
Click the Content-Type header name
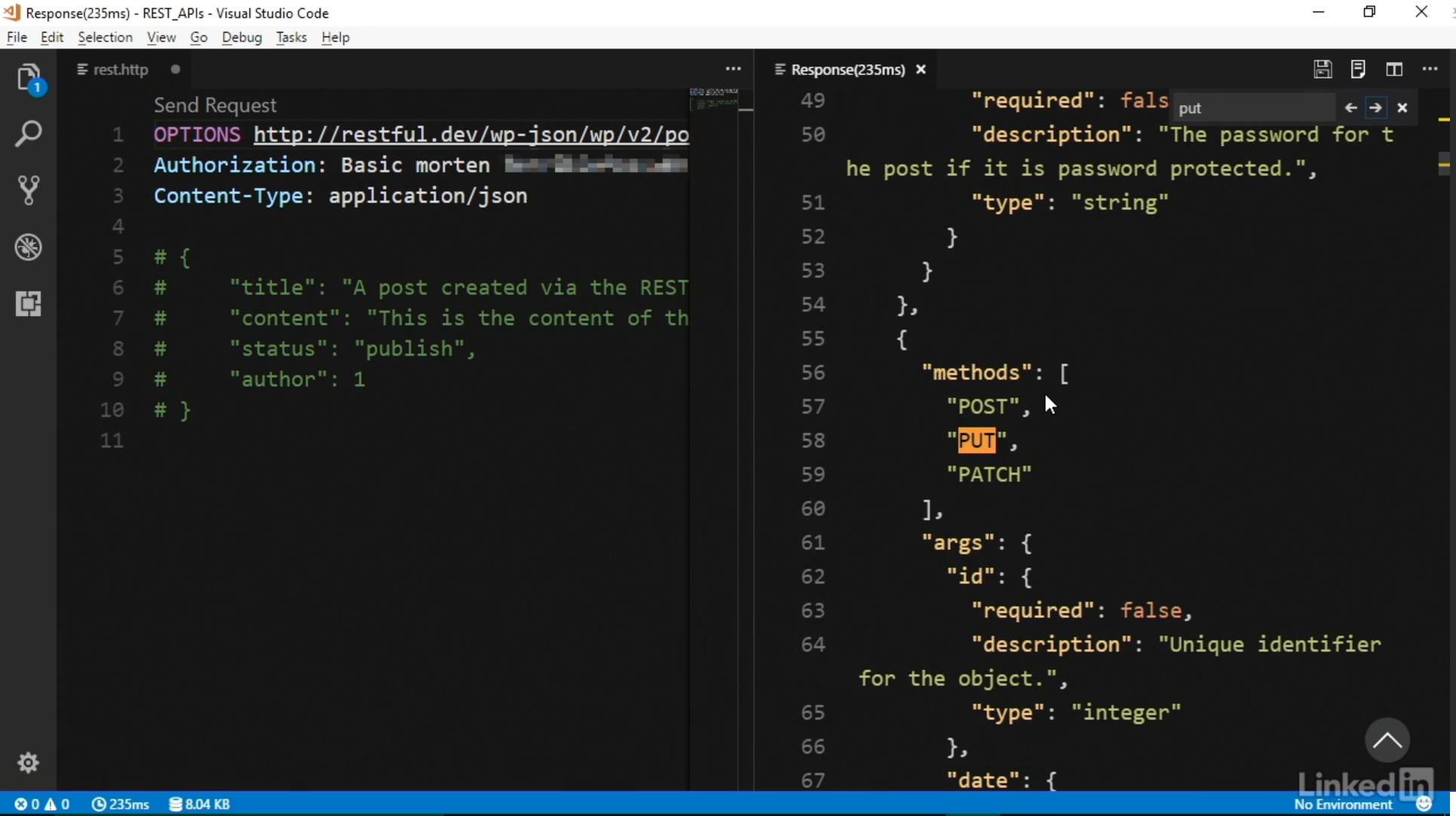(234, 196)
